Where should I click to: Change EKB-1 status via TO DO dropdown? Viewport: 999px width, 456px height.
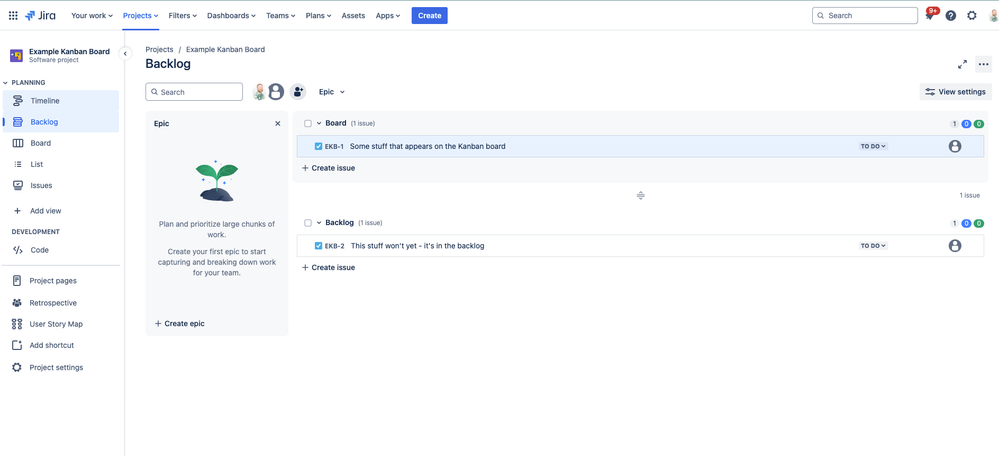tap(873, 146)
